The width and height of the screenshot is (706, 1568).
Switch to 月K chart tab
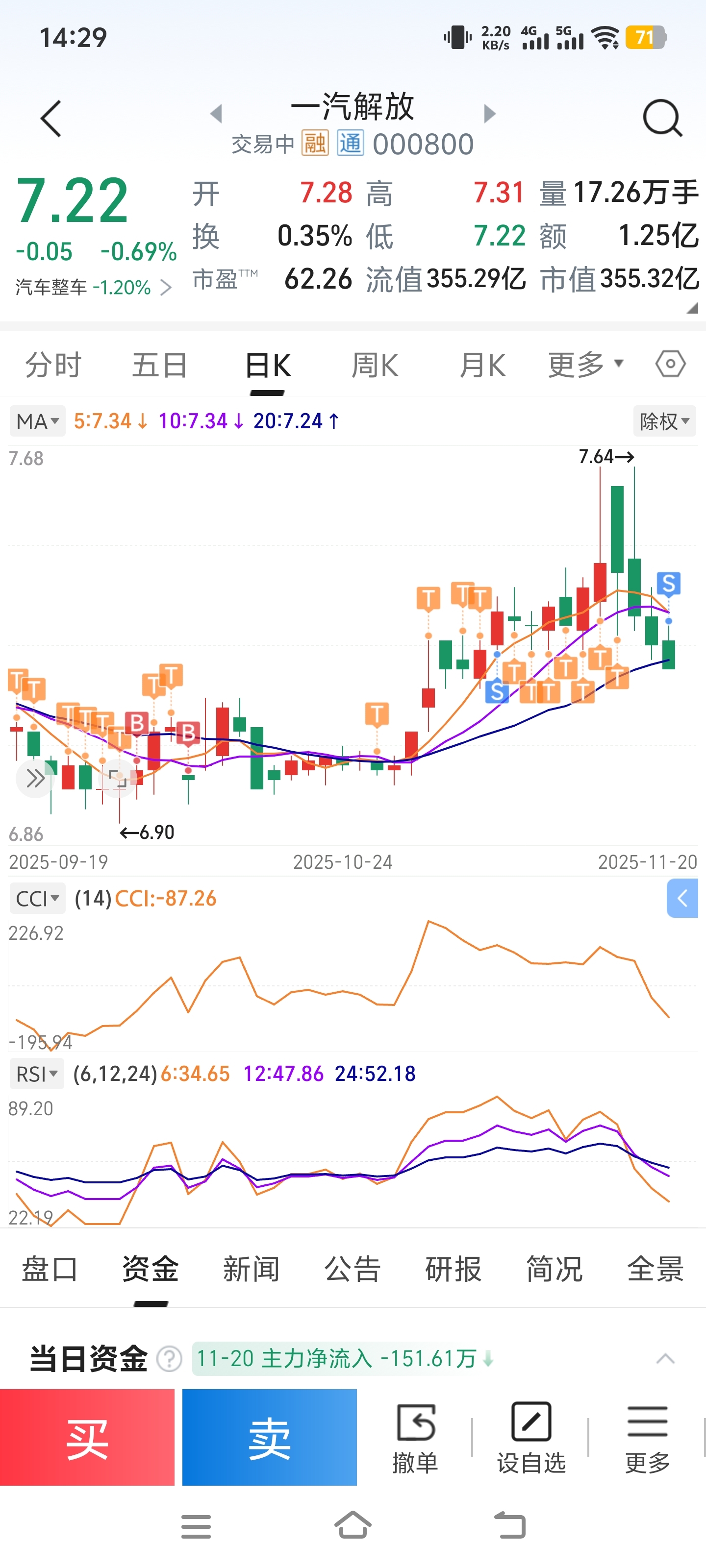(482, 365)
